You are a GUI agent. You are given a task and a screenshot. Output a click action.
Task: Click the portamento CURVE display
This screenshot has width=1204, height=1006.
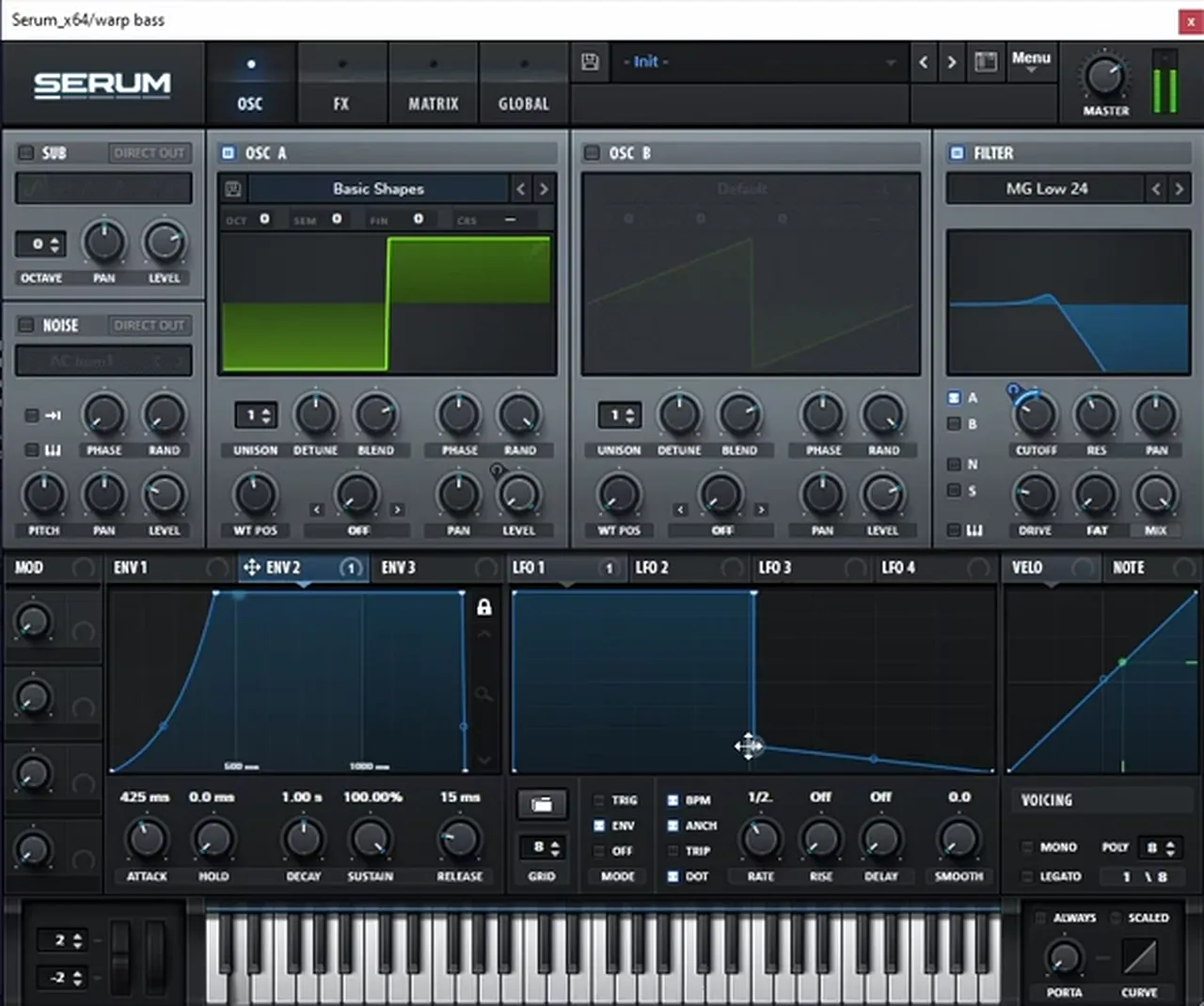pyautogui.click(x=1140, y=958)
